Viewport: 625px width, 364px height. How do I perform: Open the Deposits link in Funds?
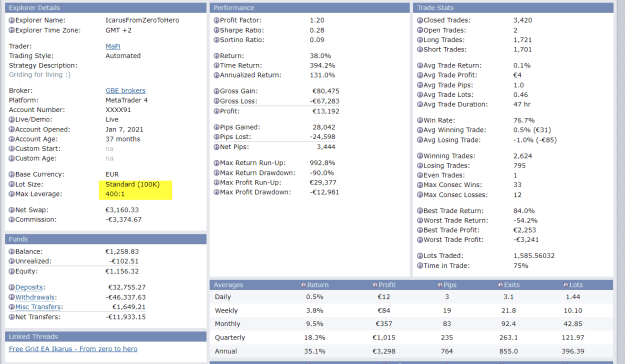29,287
